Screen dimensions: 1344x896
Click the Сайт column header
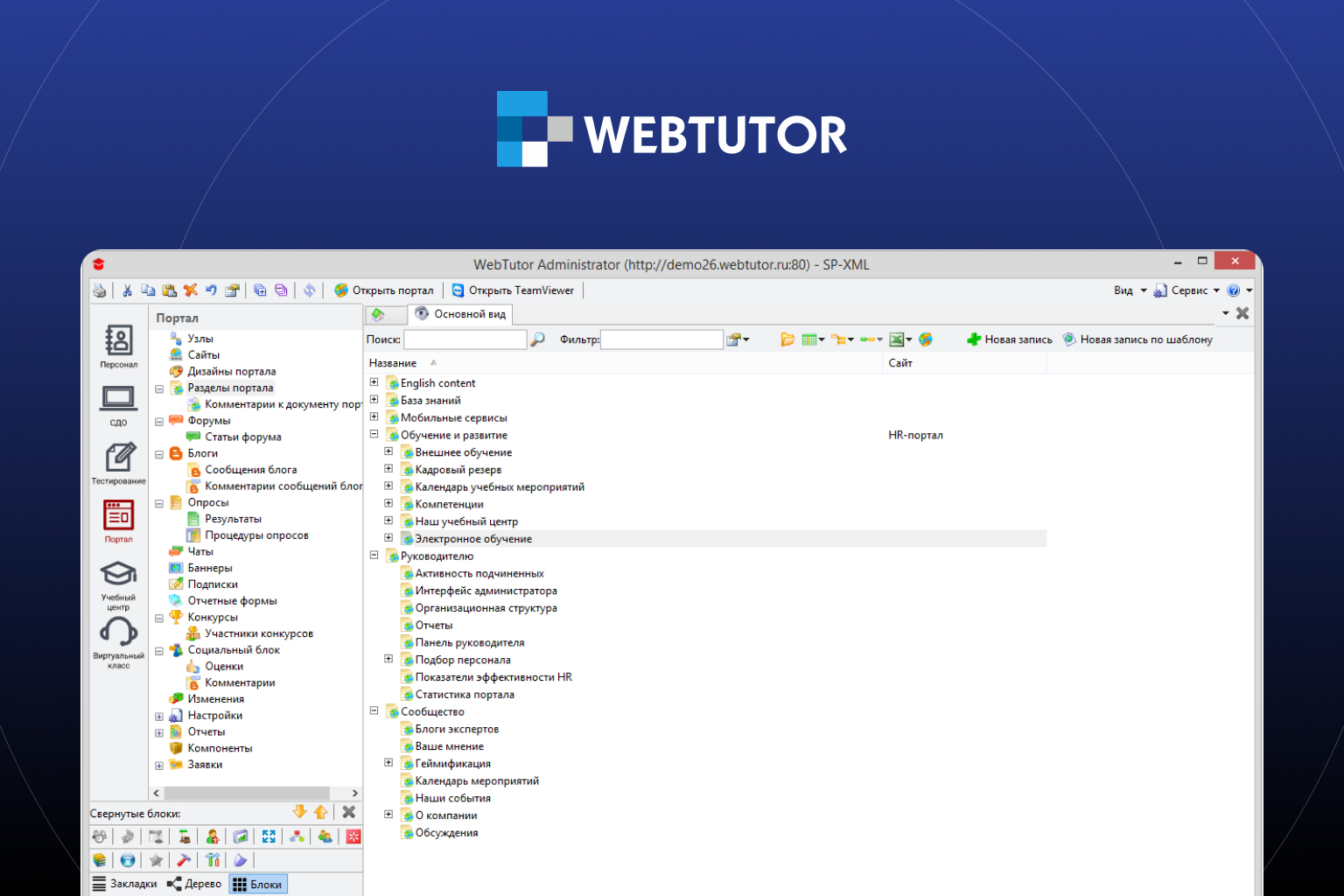click(900, 363)
